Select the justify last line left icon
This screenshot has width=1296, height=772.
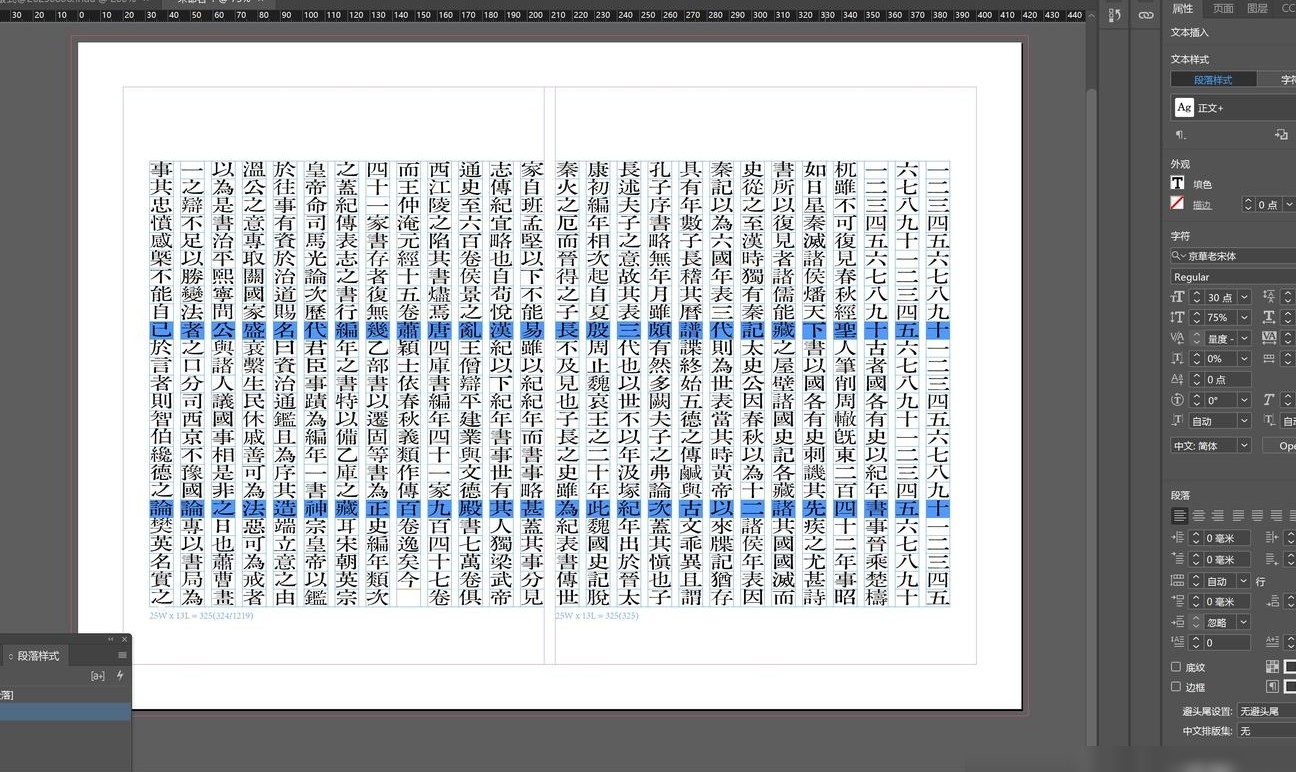[1239, 516]
